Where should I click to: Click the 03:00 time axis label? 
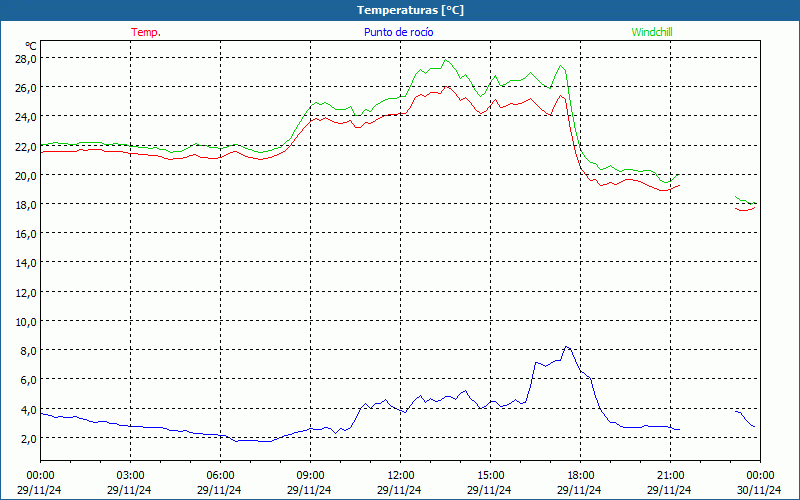pos(130,476)
